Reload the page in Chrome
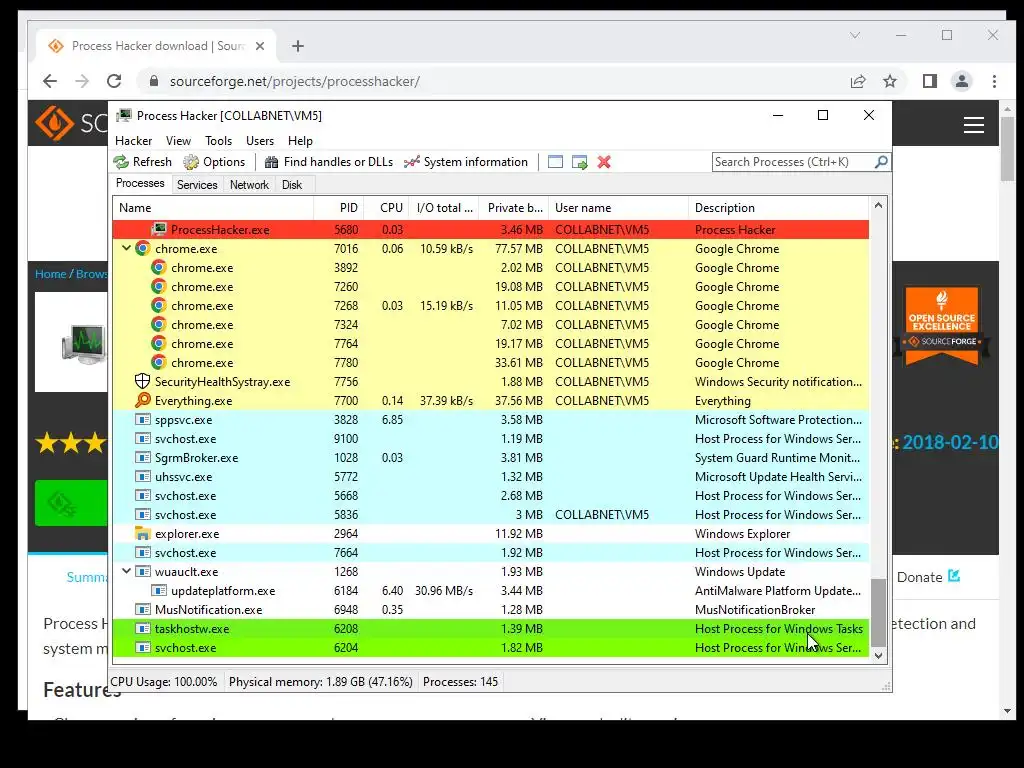1024x768 pixels. [x=114, y=81]
